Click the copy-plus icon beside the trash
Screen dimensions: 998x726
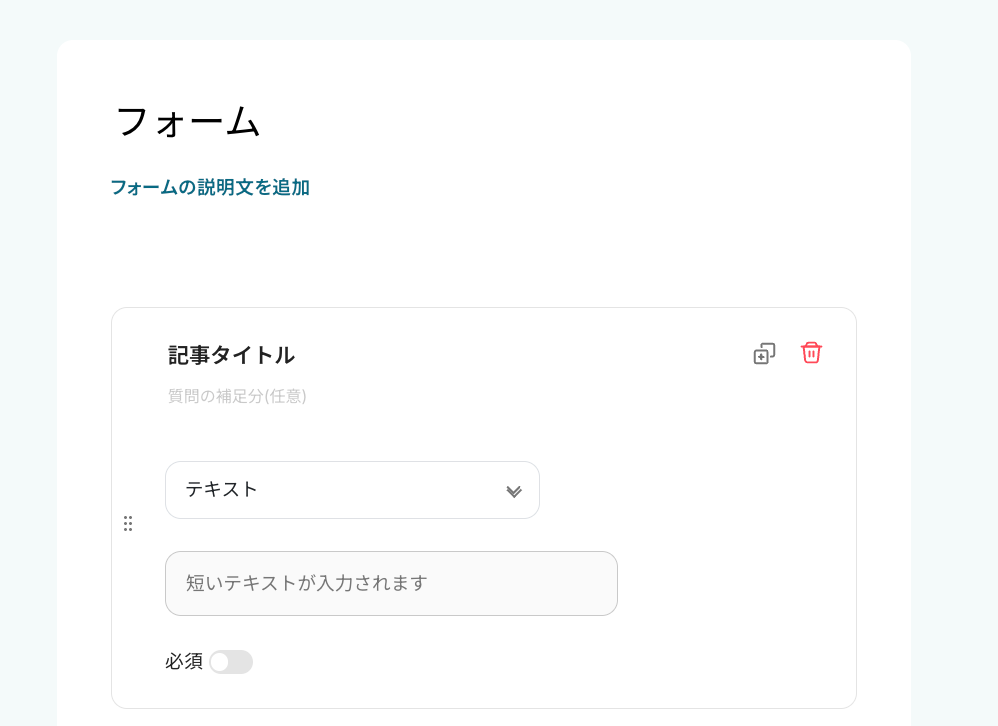[764, 354]
